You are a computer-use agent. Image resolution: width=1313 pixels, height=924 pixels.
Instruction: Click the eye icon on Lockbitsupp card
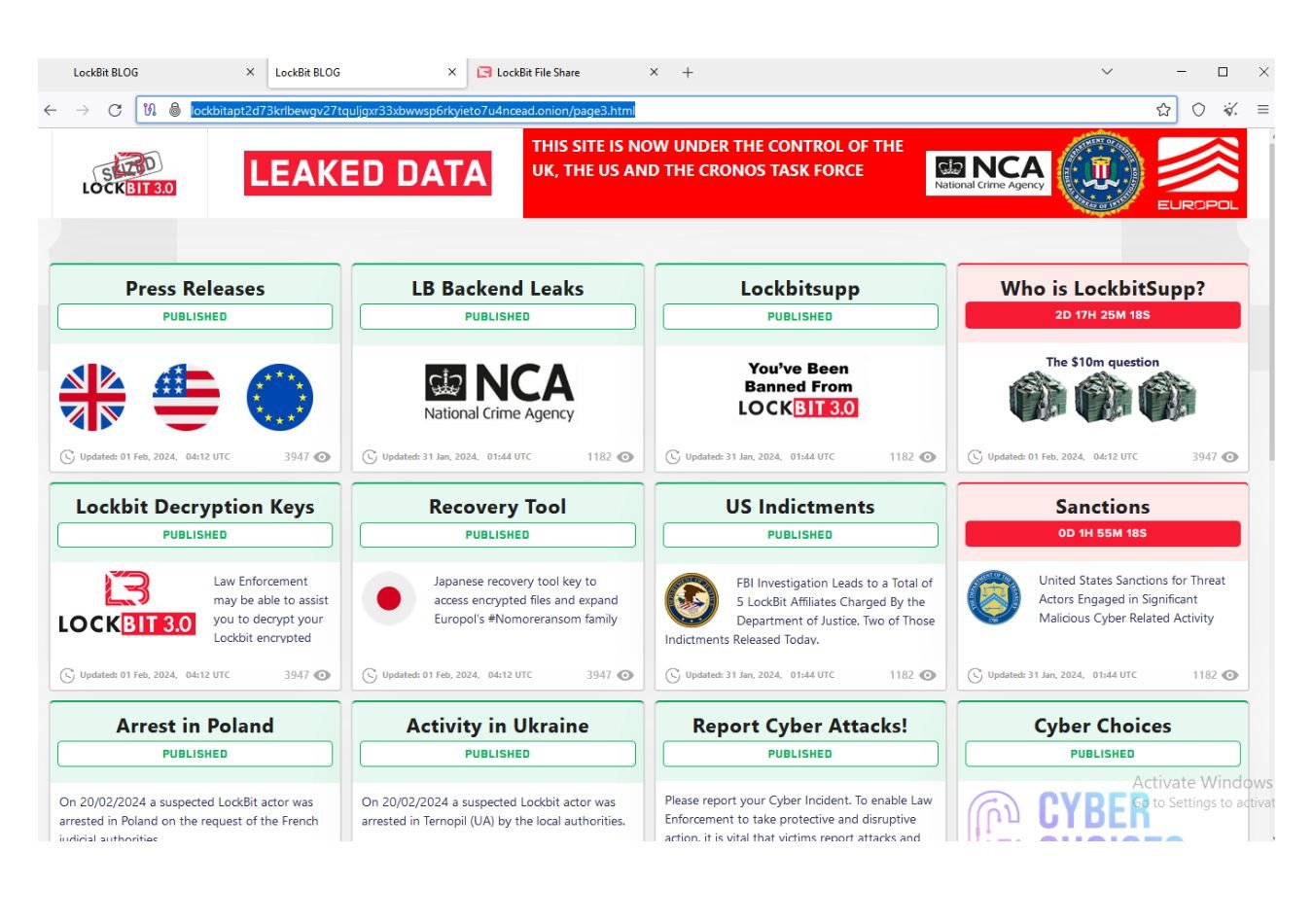pos(928,457)
